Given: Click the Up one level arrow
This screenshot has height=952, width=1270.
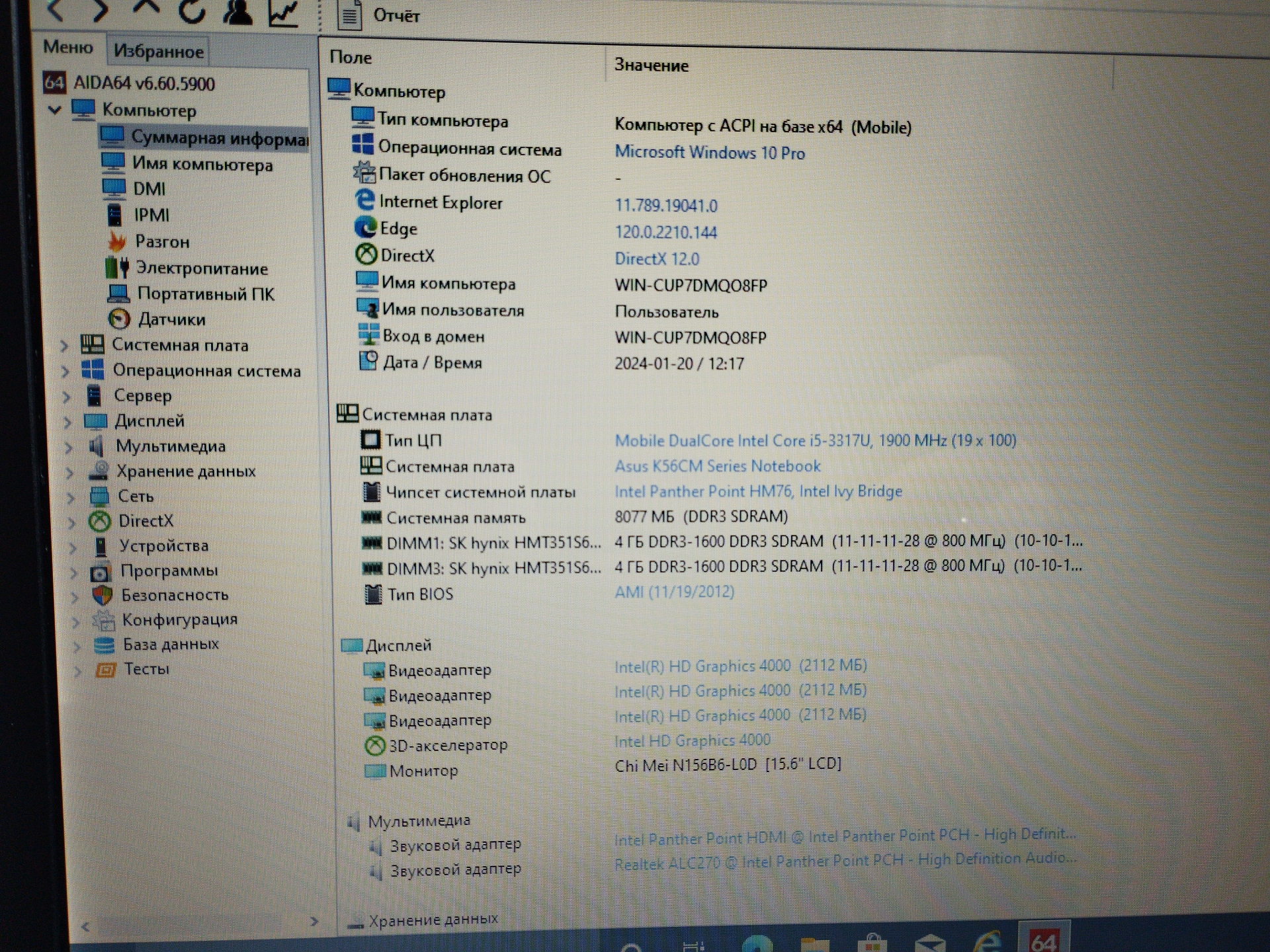Looking at the screenshot, I should coord(145,7).
